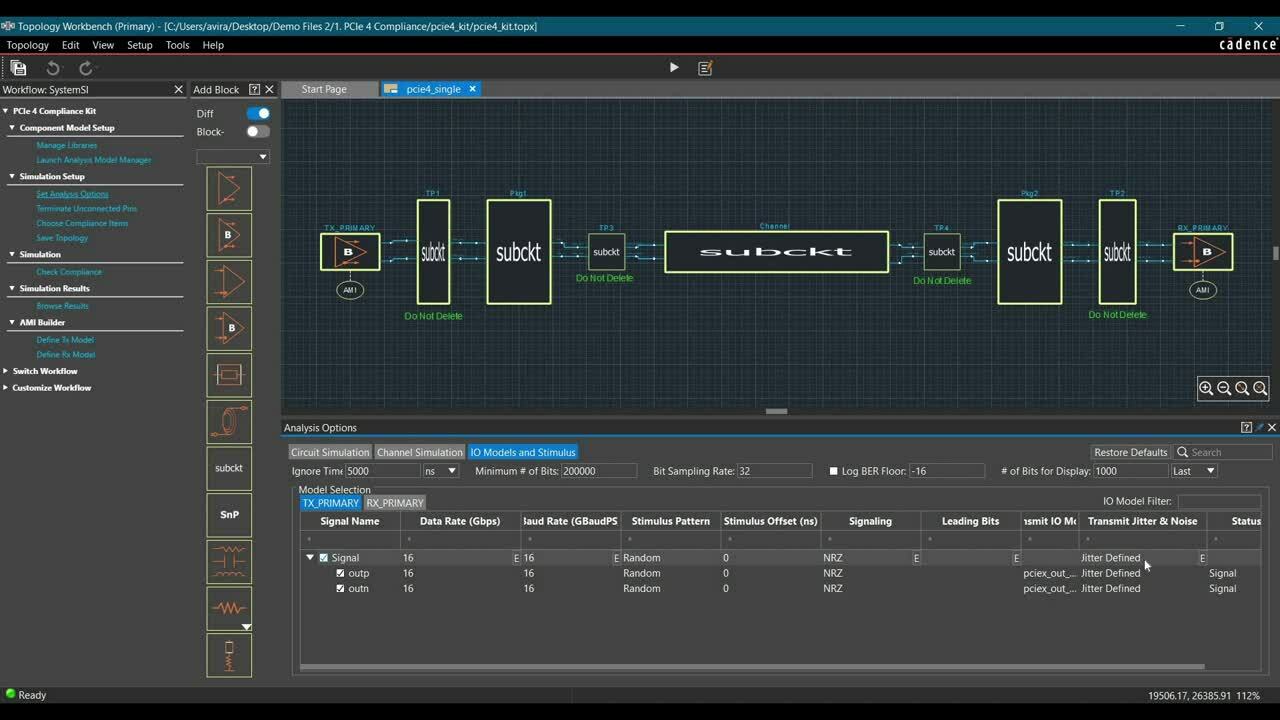Collapse the Simulation Setup section
1280x720 pixels.
[x=13, y=176]
